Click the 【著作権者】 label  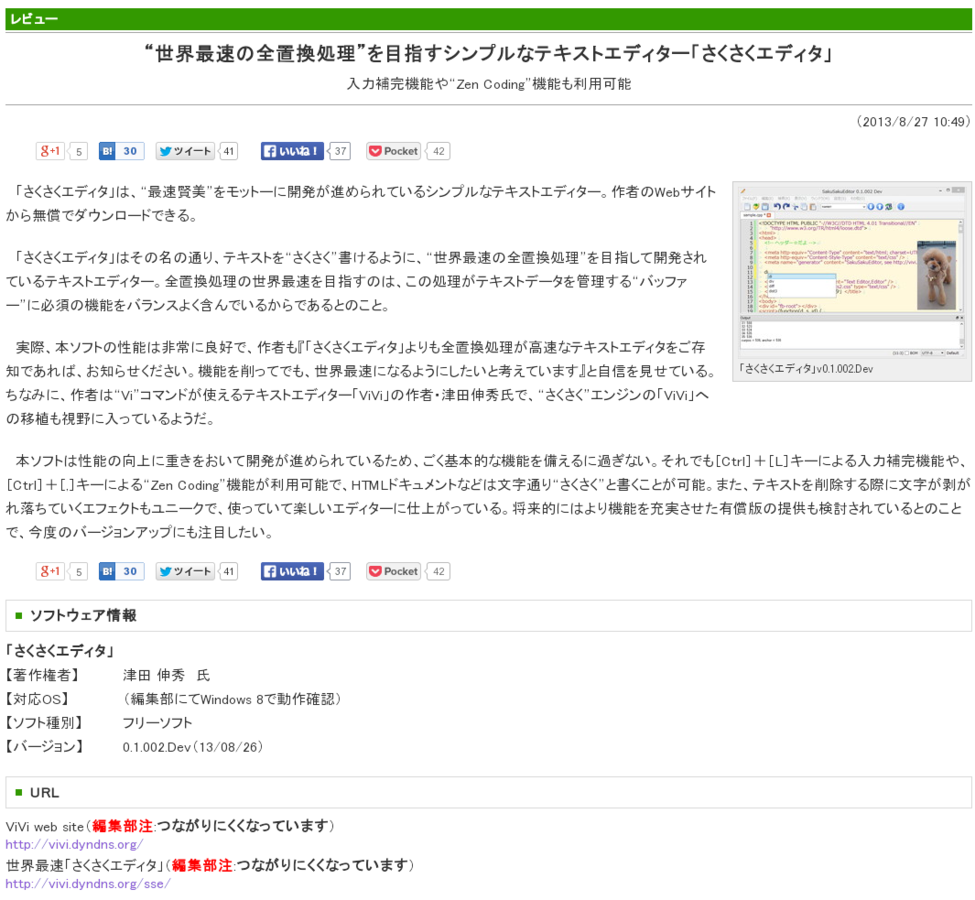point(43,675)
